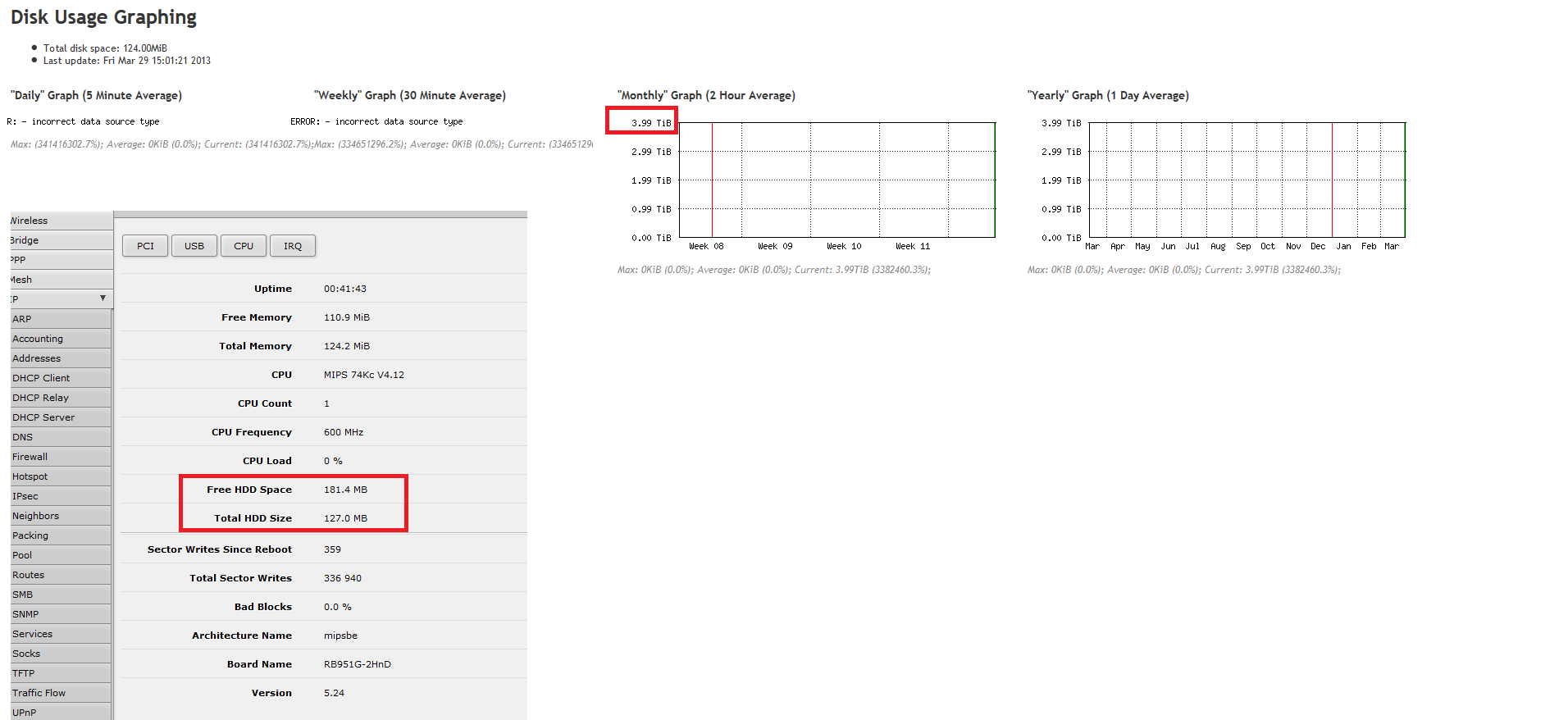Click the "Yearly" Graph heading
Image resolution: width=1568 pixels, height=720 pixels.
click(1108, 96)
